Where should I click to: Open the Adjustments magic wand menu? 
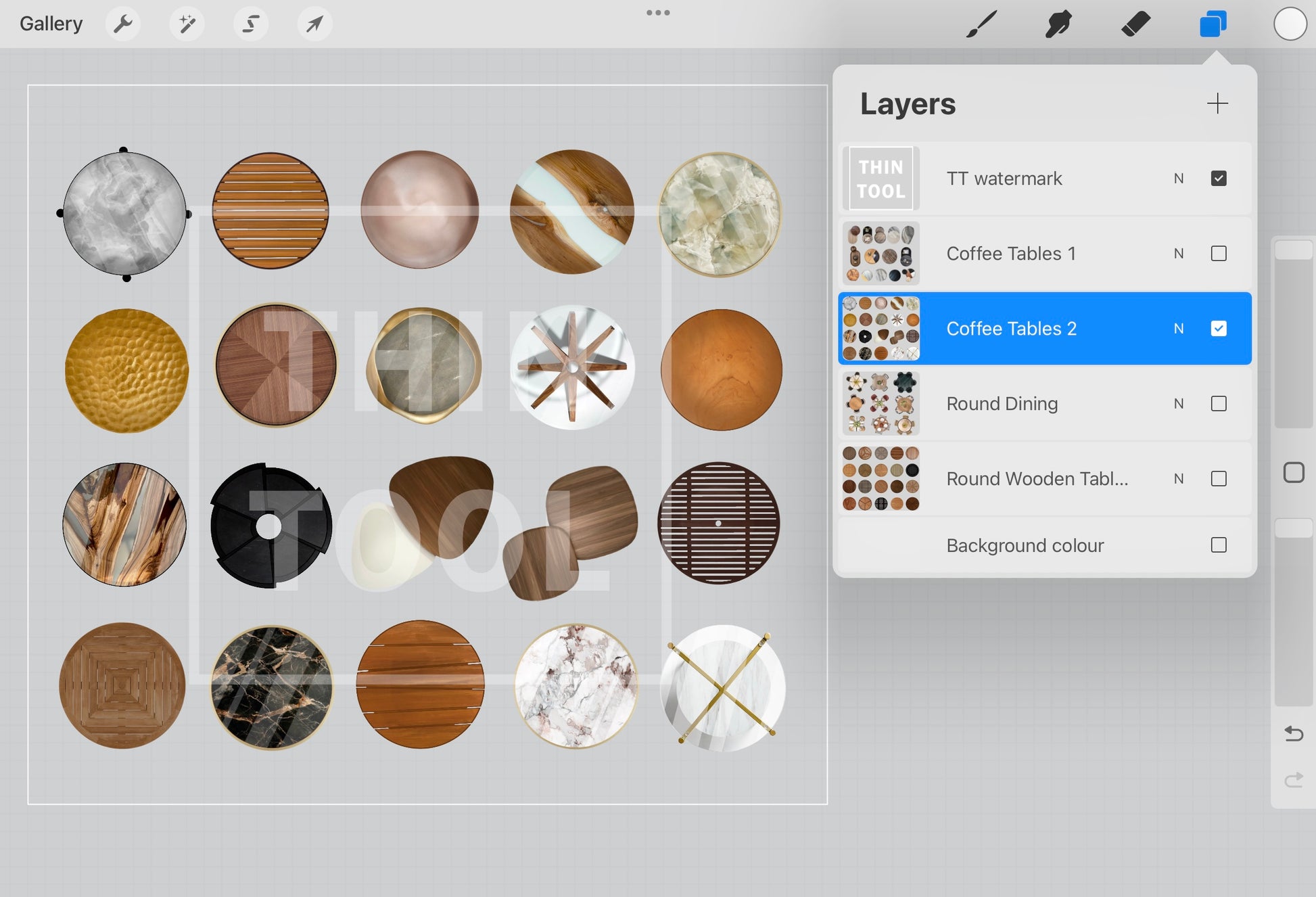187,24
